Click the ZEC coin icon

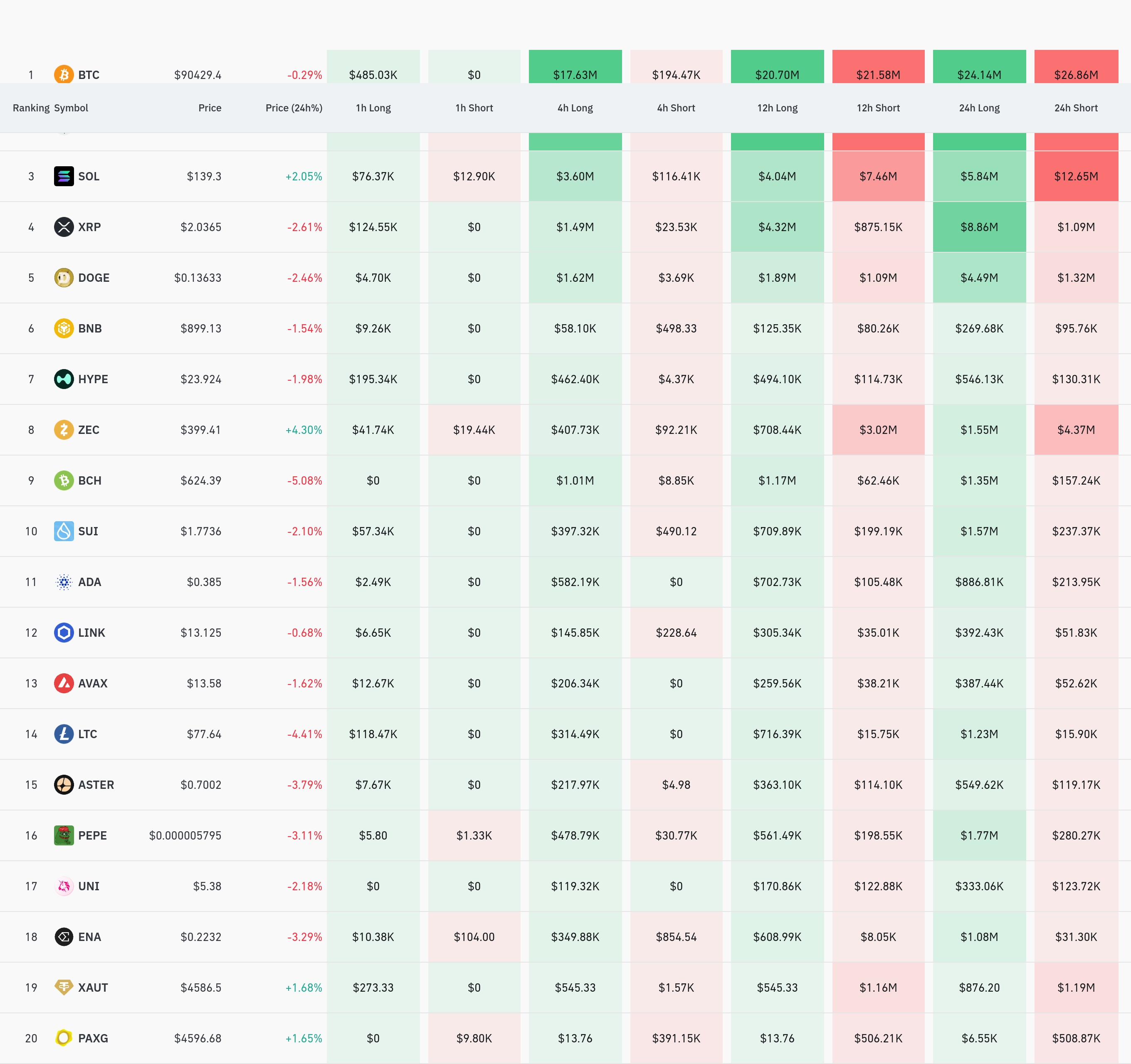64,430
